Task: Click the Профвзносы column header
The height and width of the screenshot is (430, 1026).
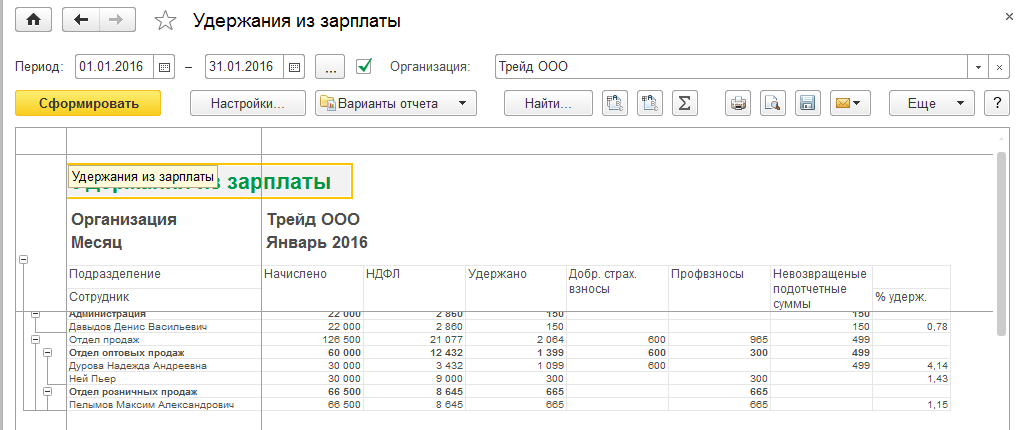Action: click(x=720, y=288)
